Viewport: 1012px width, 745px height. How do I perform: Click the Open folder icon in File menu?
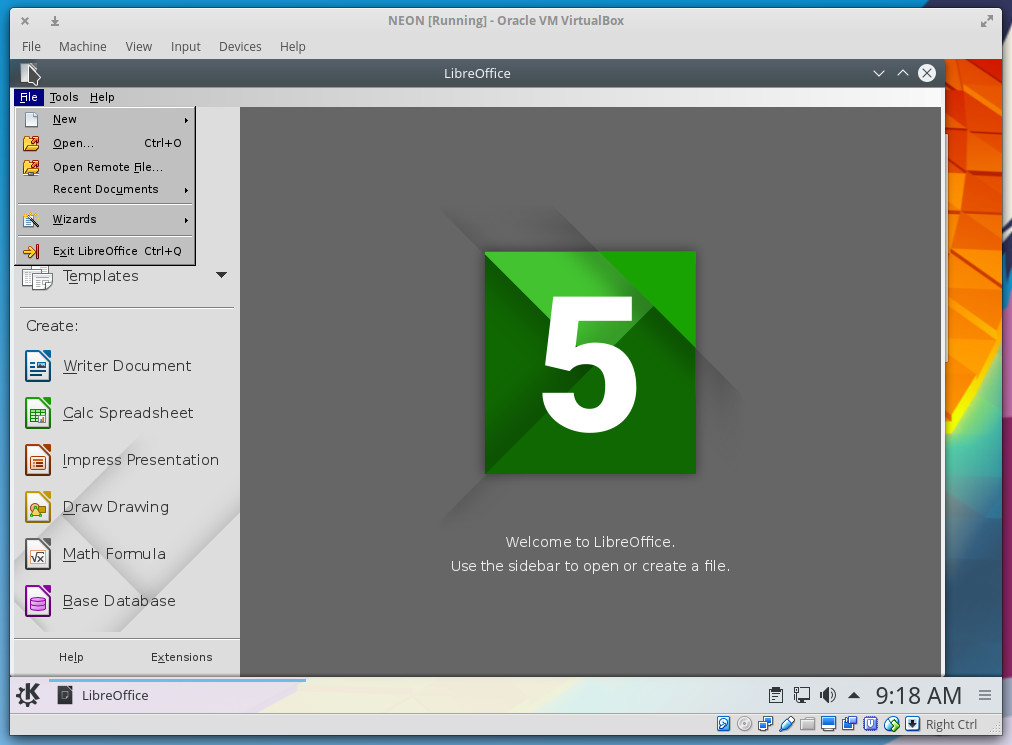pyautogui.click(x=31, y=143)
